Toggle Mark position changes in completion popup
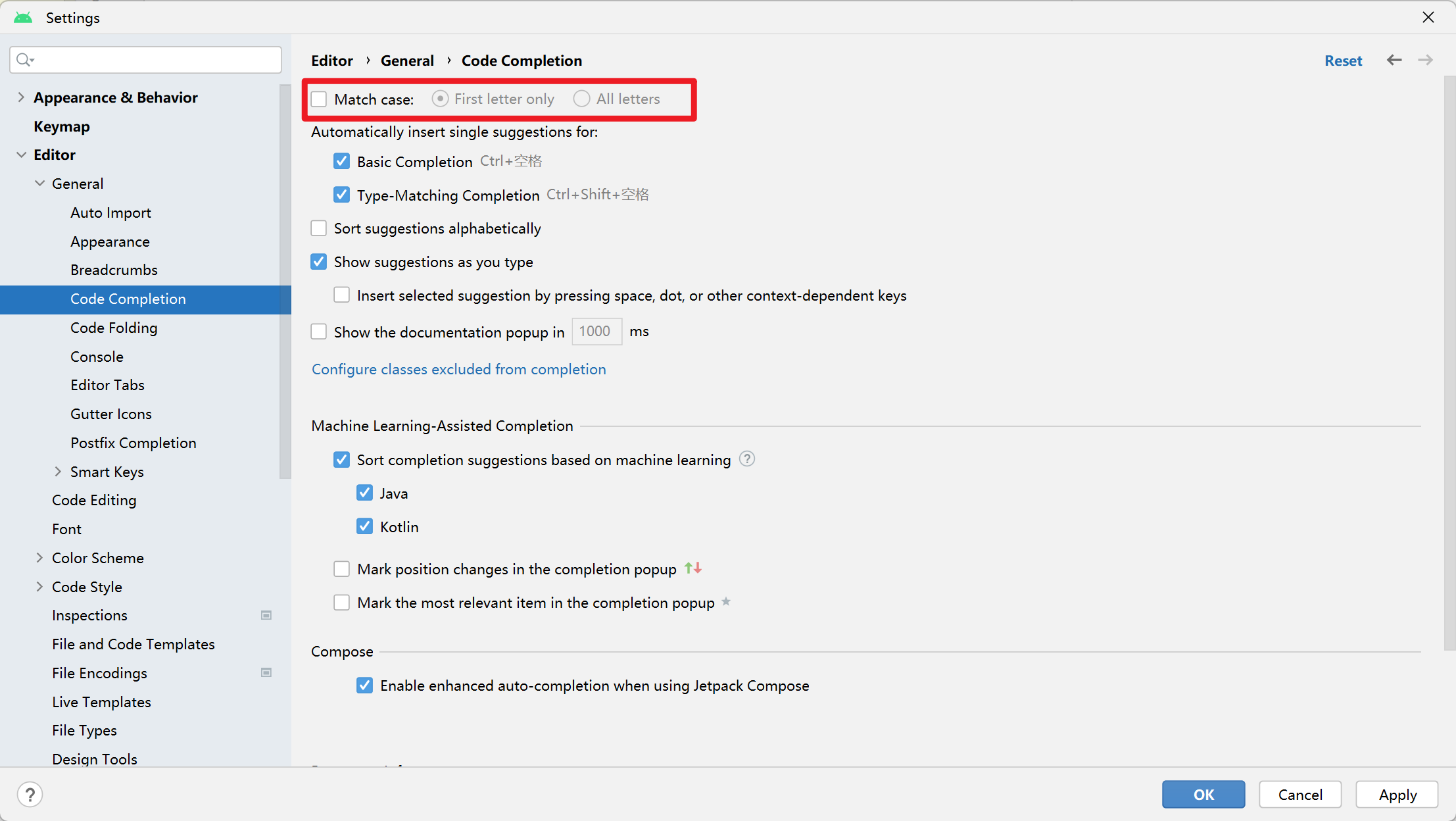 (342, 569)
